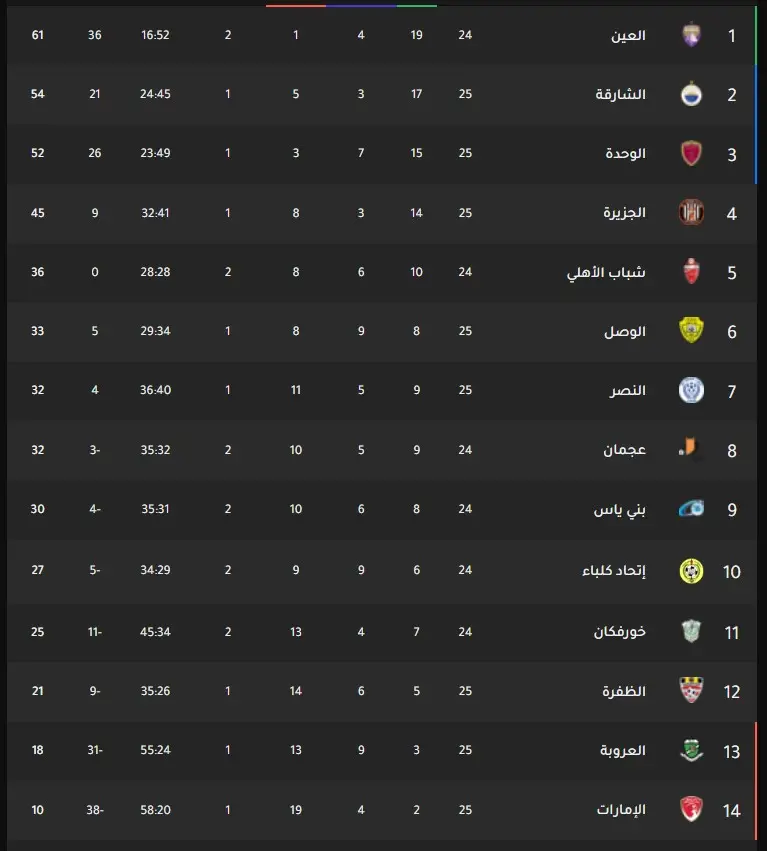The height and width of the screenshot is (851, 767).
Task: Click the Al Ain club crest icon
Action: tap(691, 35)
